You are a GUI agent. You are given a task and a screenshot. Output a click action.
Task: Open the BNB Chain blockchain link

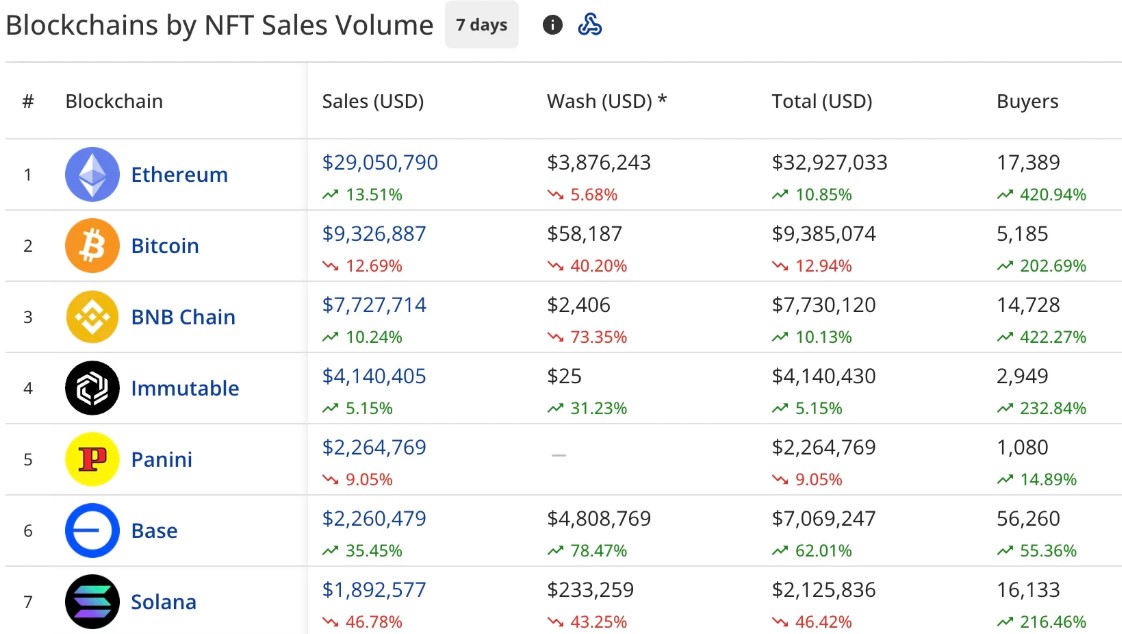coord(183,317)
